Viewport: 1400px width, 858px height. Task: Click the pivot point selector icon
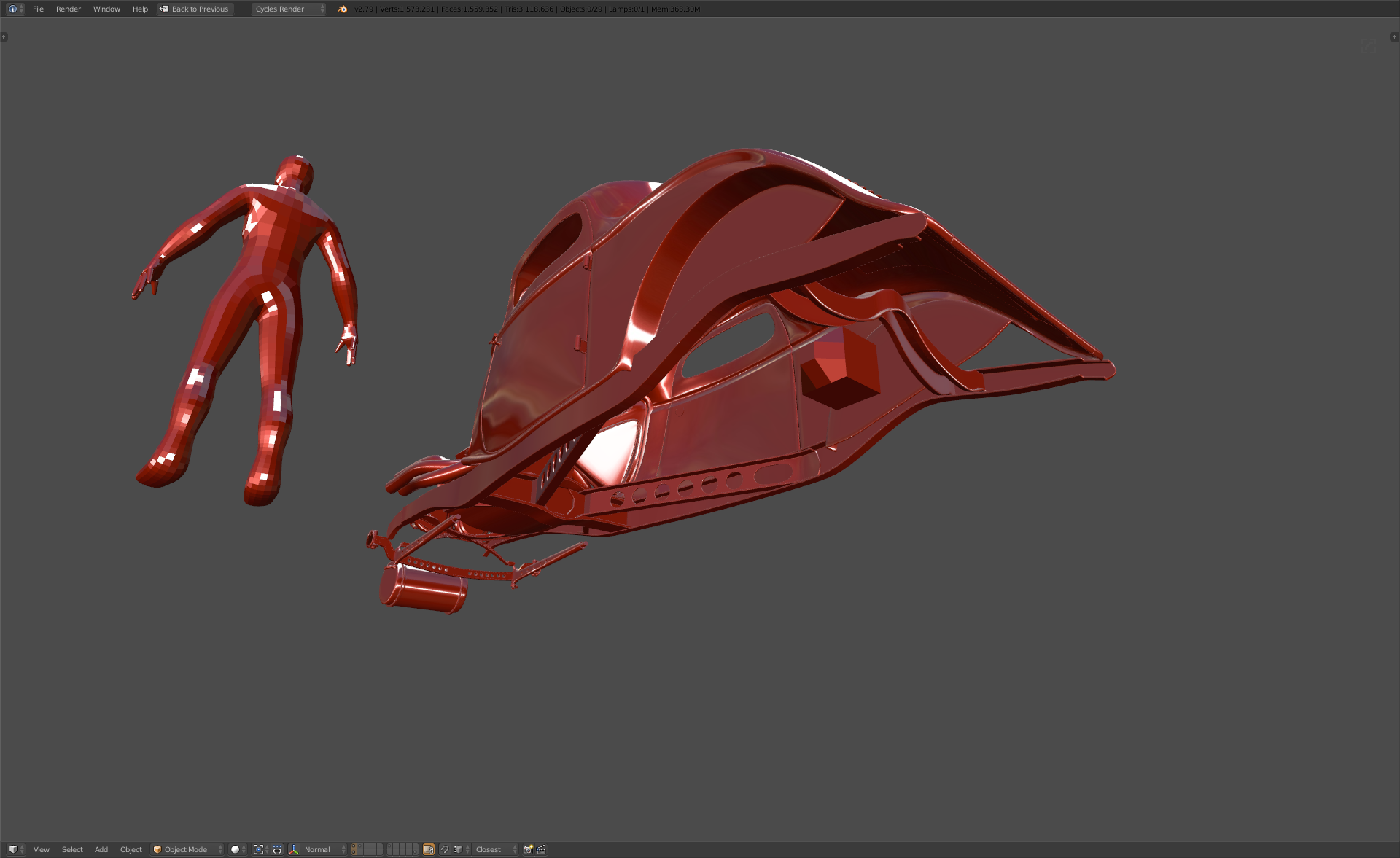[x=260, y=849]
